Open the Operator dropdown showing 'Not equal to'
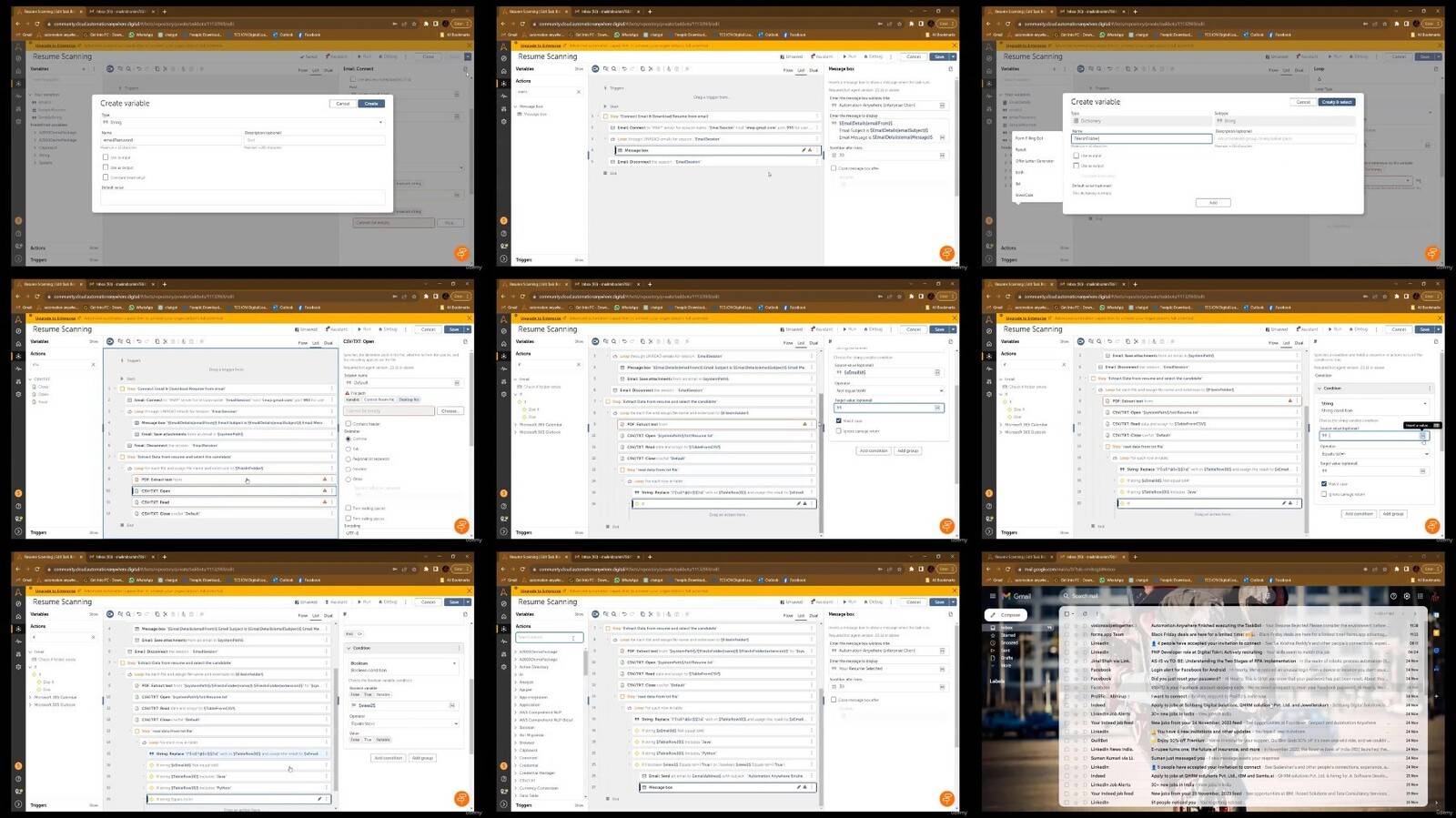The image size is (1456, 818). 889,390
